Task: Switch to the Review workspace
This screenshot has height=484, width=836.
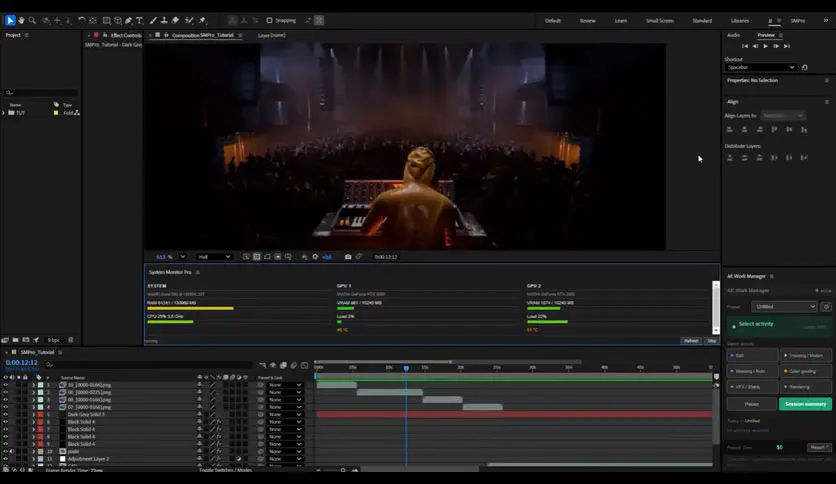Action: point(588,21)
